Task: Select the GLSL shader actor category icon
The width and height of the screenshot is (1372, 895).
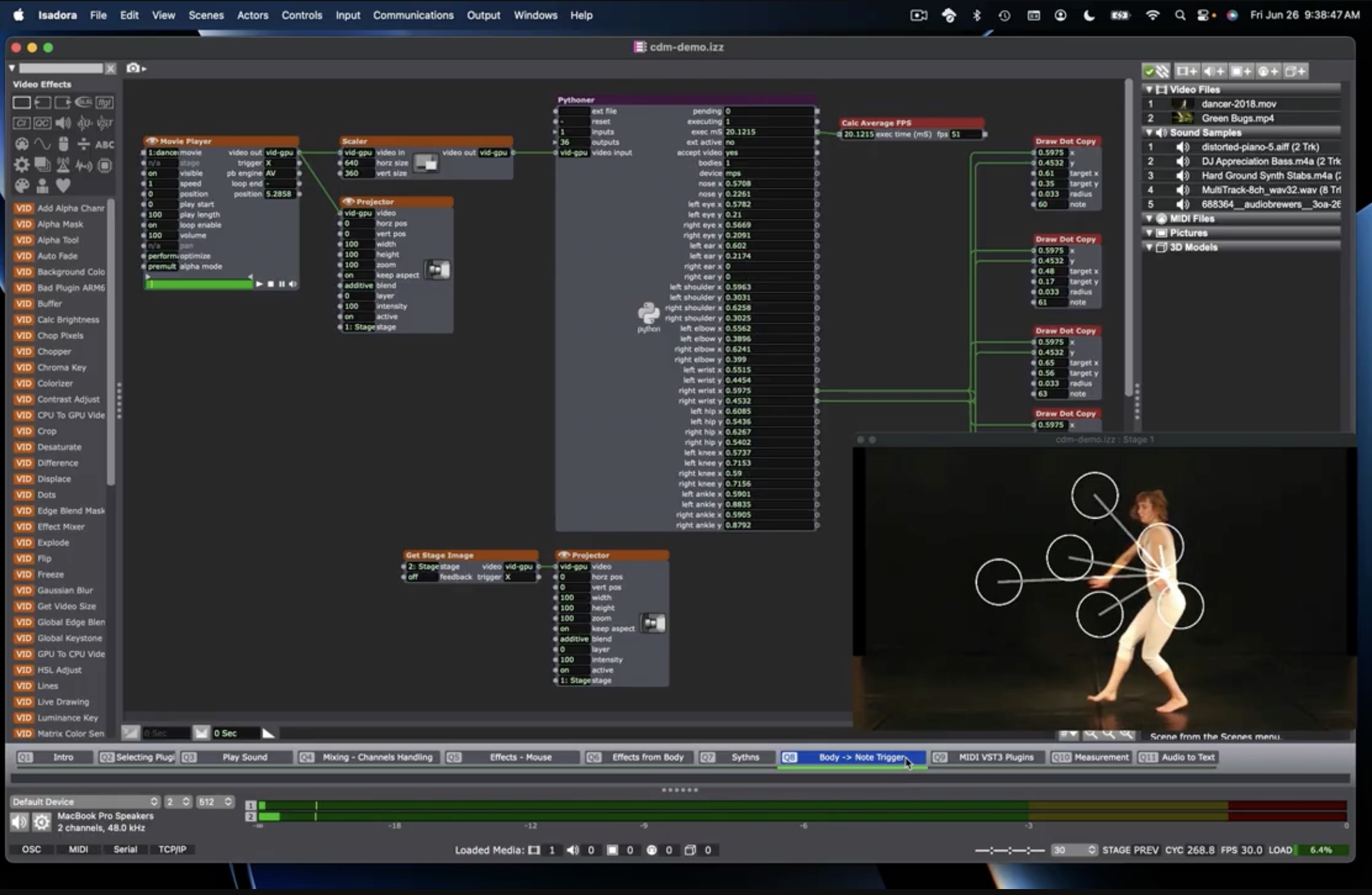Action: (84, 103)
